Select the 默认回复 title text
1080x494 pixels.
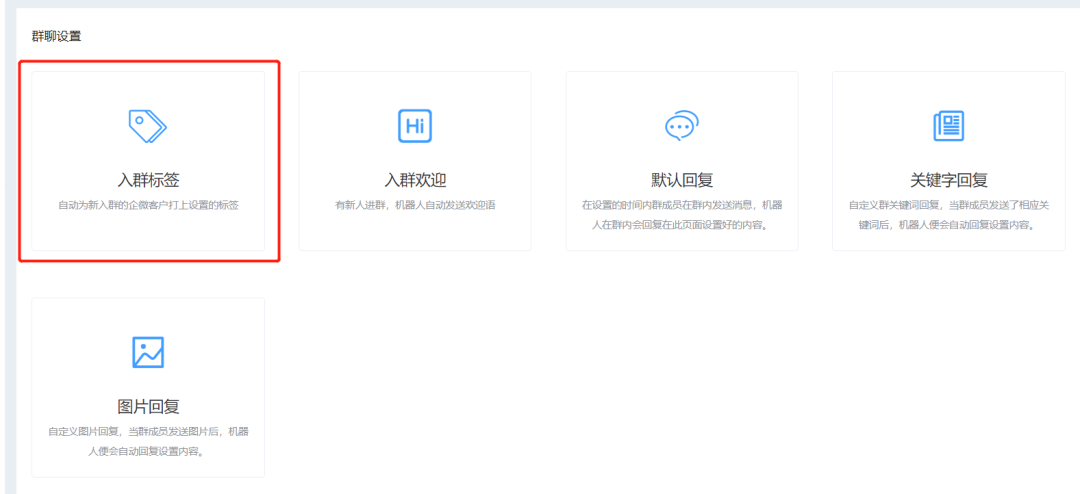pyautogui.click(x=682, y=180)
